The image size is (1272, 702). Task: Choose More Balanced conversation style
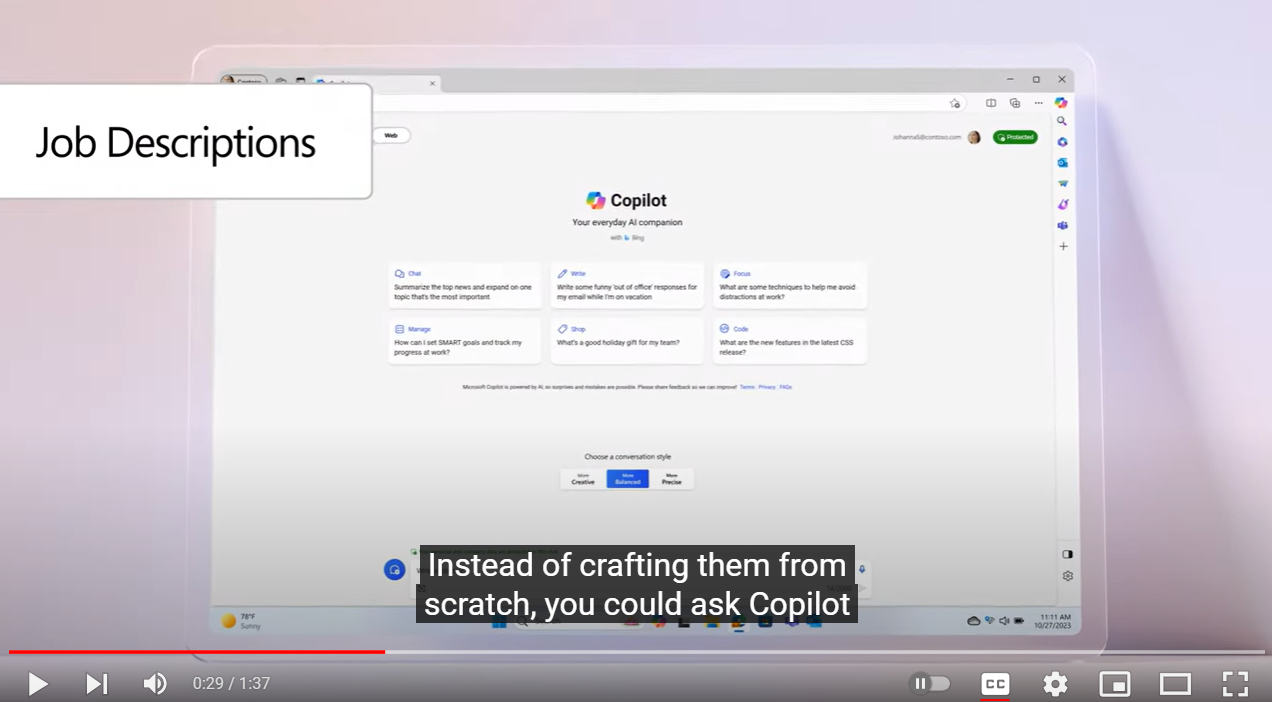(x=627, y=479)
